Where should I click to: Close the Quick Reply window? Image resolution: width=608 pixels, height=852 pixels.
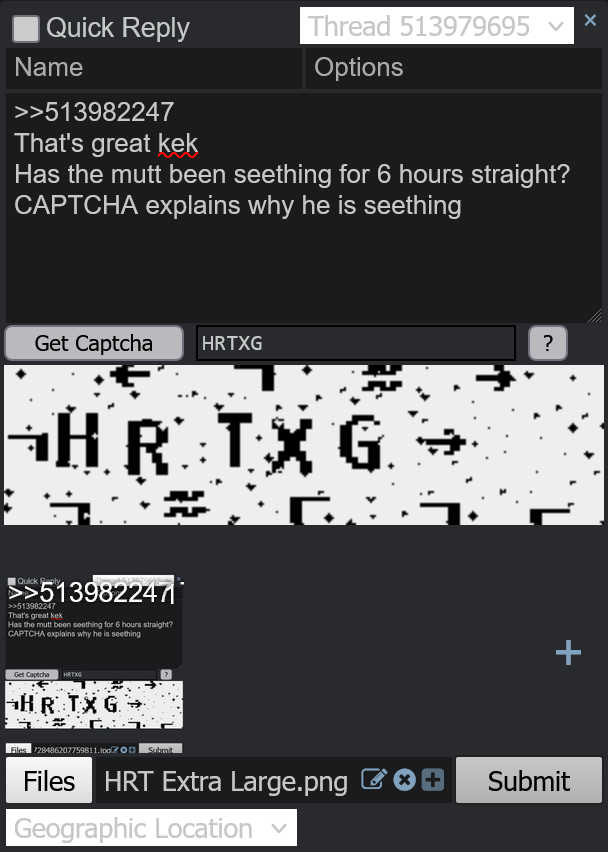tap(590, 20)
